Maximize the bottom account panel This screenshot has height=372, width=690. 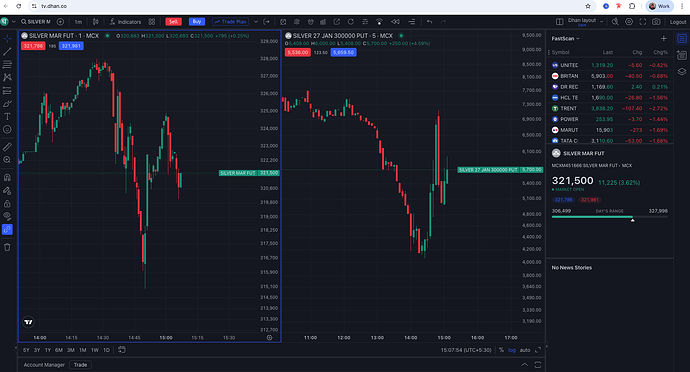click(x=538, y=365)
